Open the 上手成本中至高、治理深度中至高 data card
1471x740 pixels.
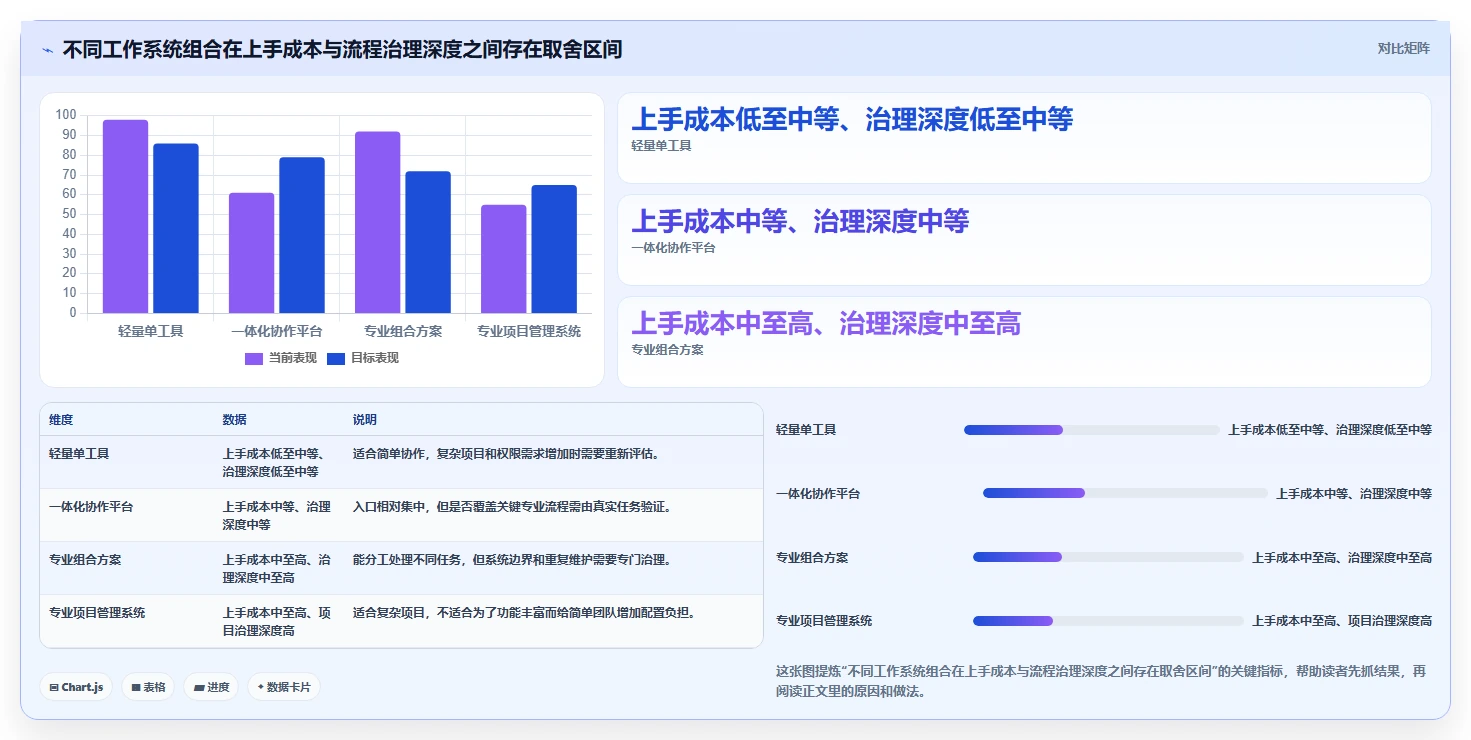coord(1024,342)
